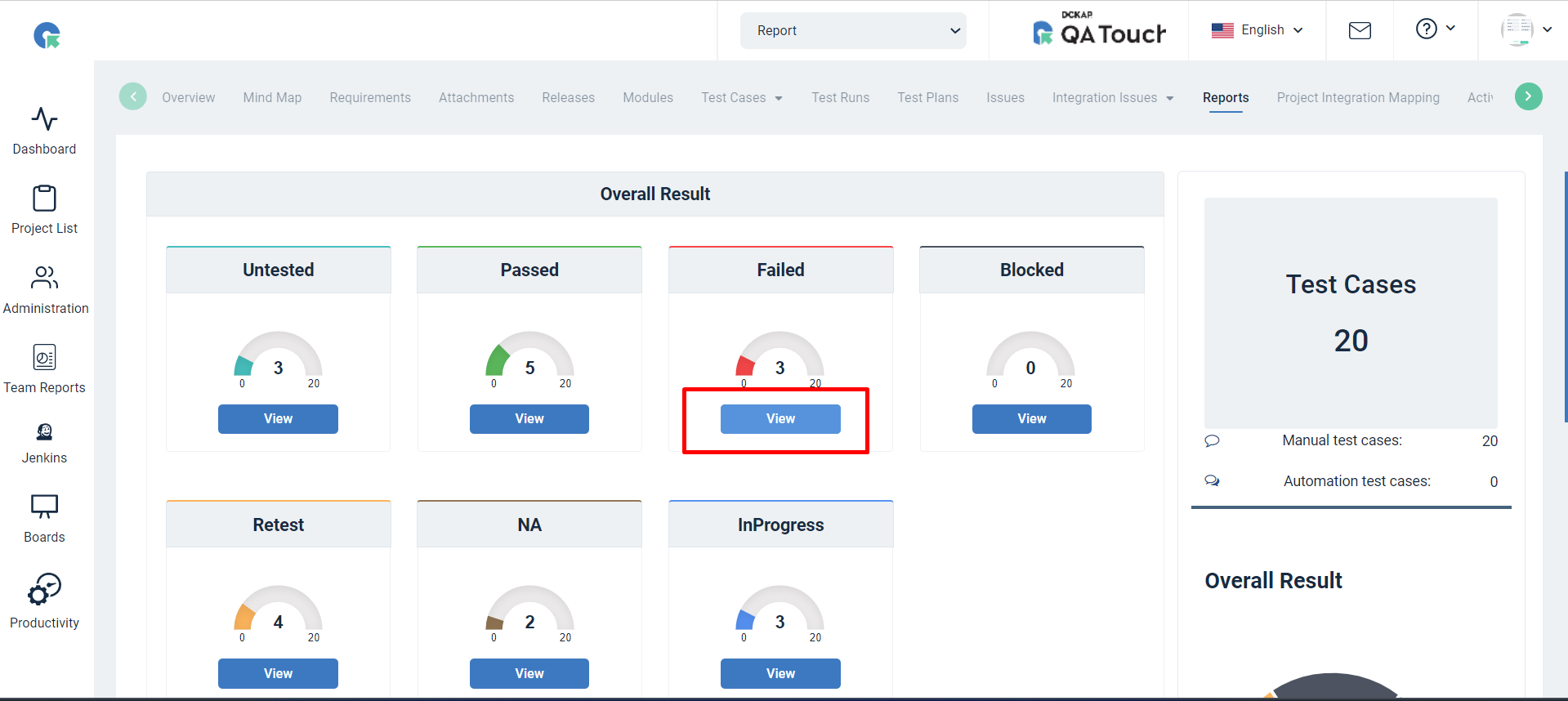View the Untested test cases
Image resolution: width=1568 pixels, height=701 pixels.
[278, 419]
